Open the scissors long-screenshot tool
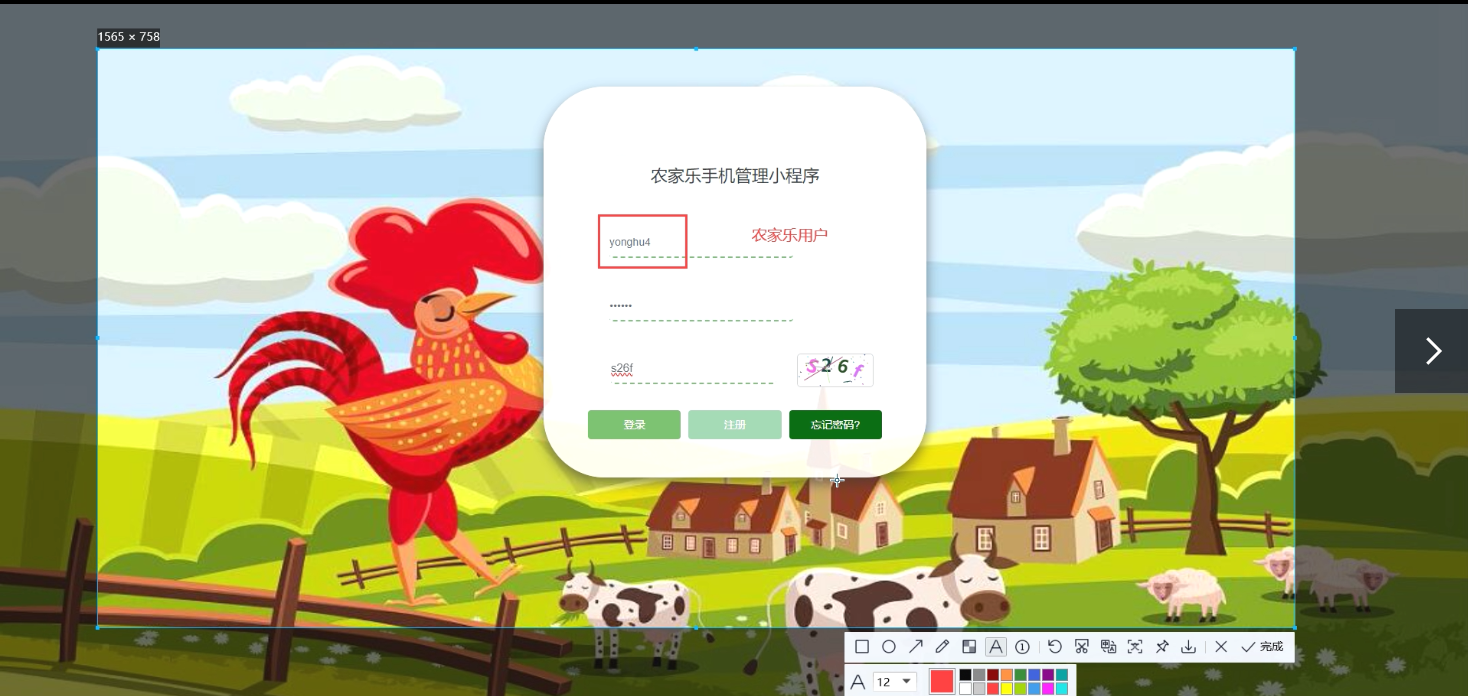 point(1082,647)
